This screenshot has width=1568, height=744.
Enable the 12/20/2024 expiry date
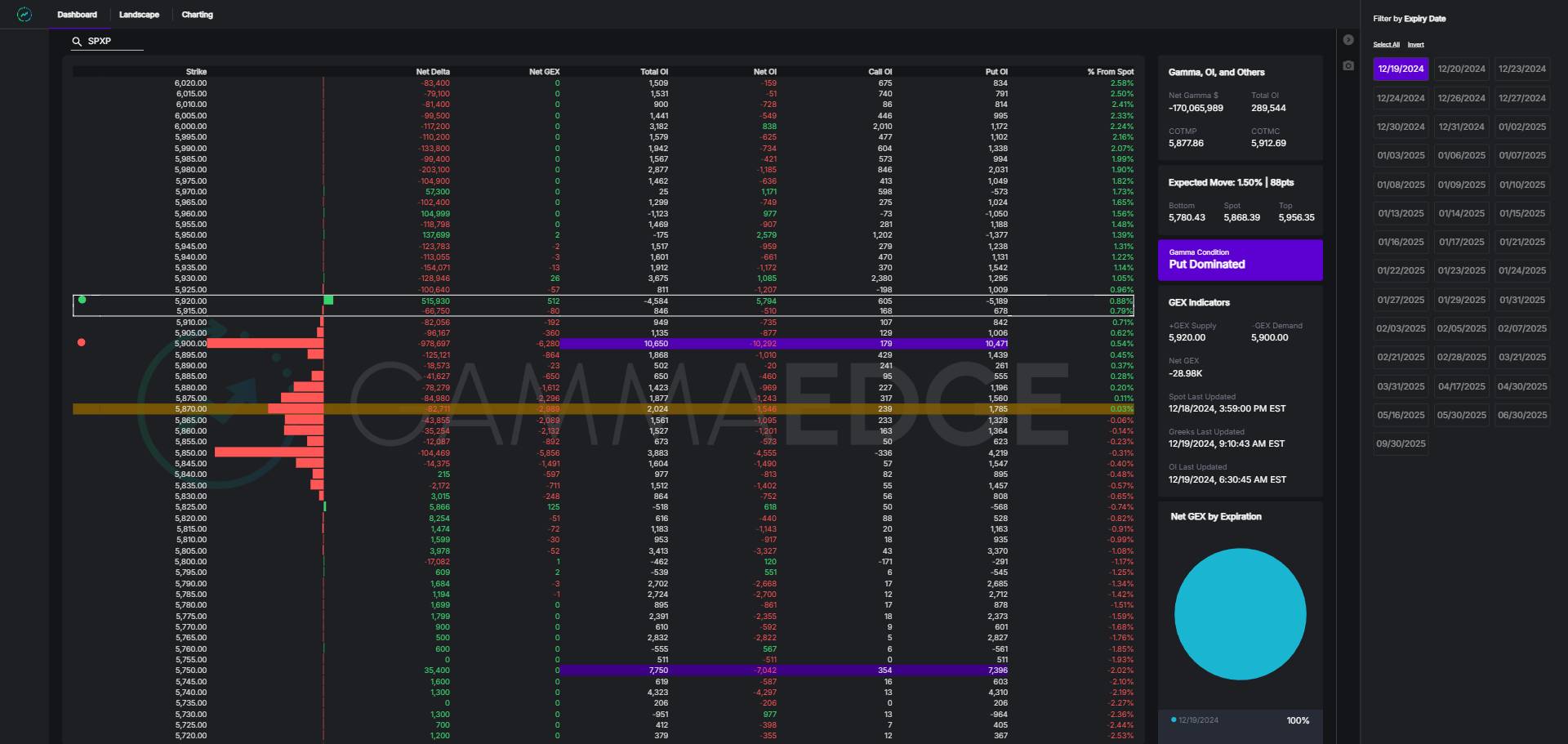[x=1461, y=69]
